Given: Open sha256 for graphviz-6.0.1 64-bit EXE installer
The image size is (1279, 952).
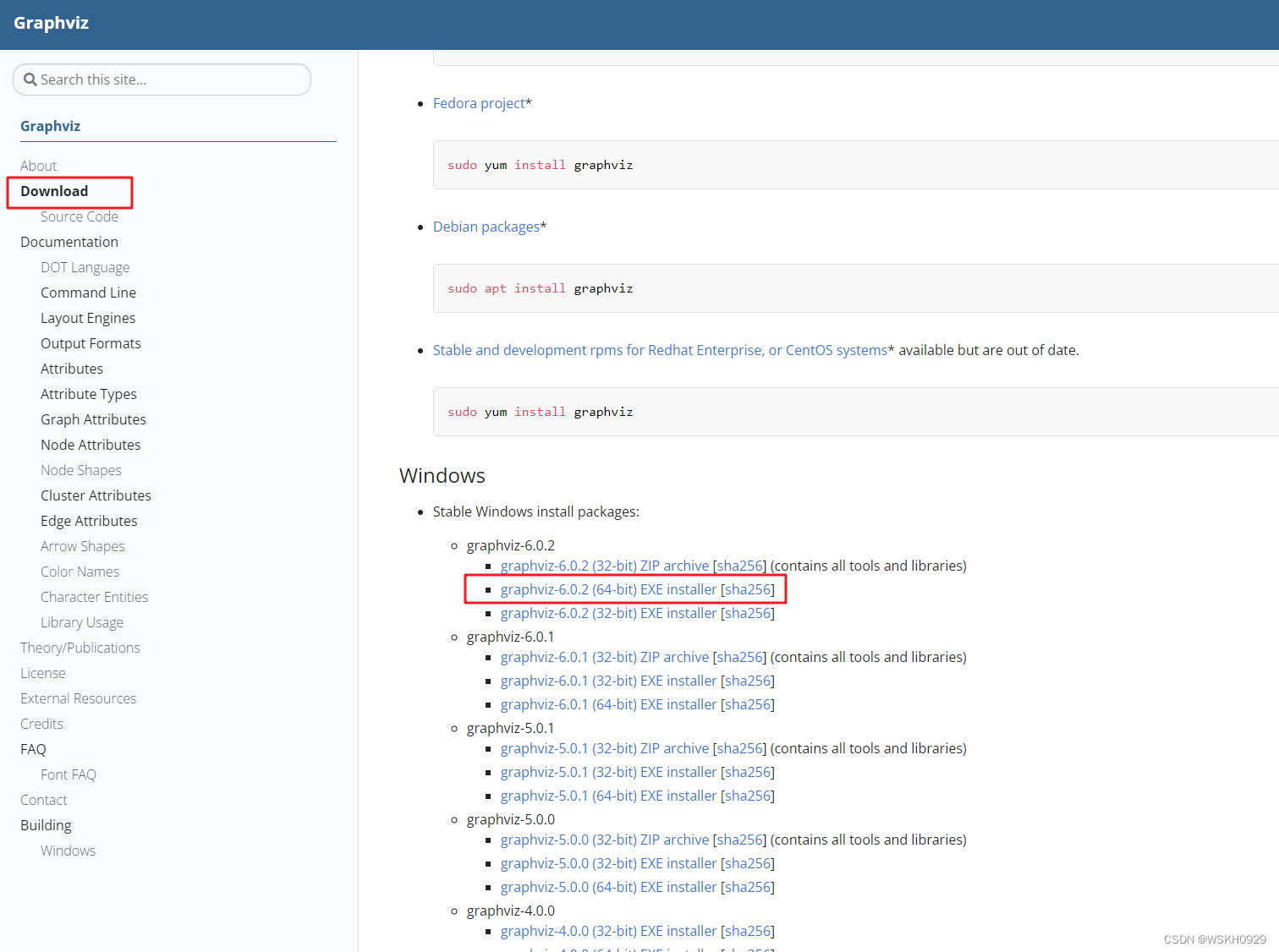Looking at the screenshot, I should click(x=748, y=704).
